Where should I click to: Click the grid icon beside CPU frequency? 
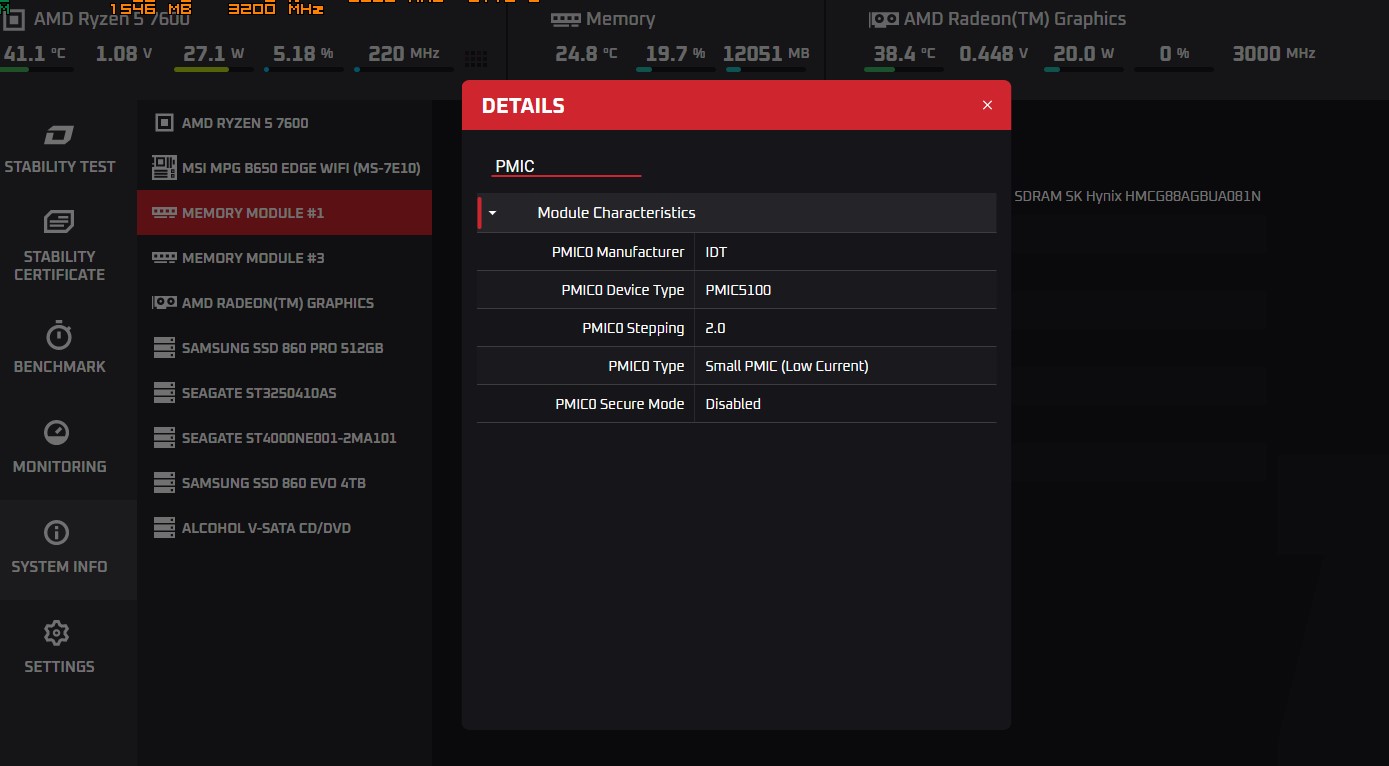(x=476, y=59)
